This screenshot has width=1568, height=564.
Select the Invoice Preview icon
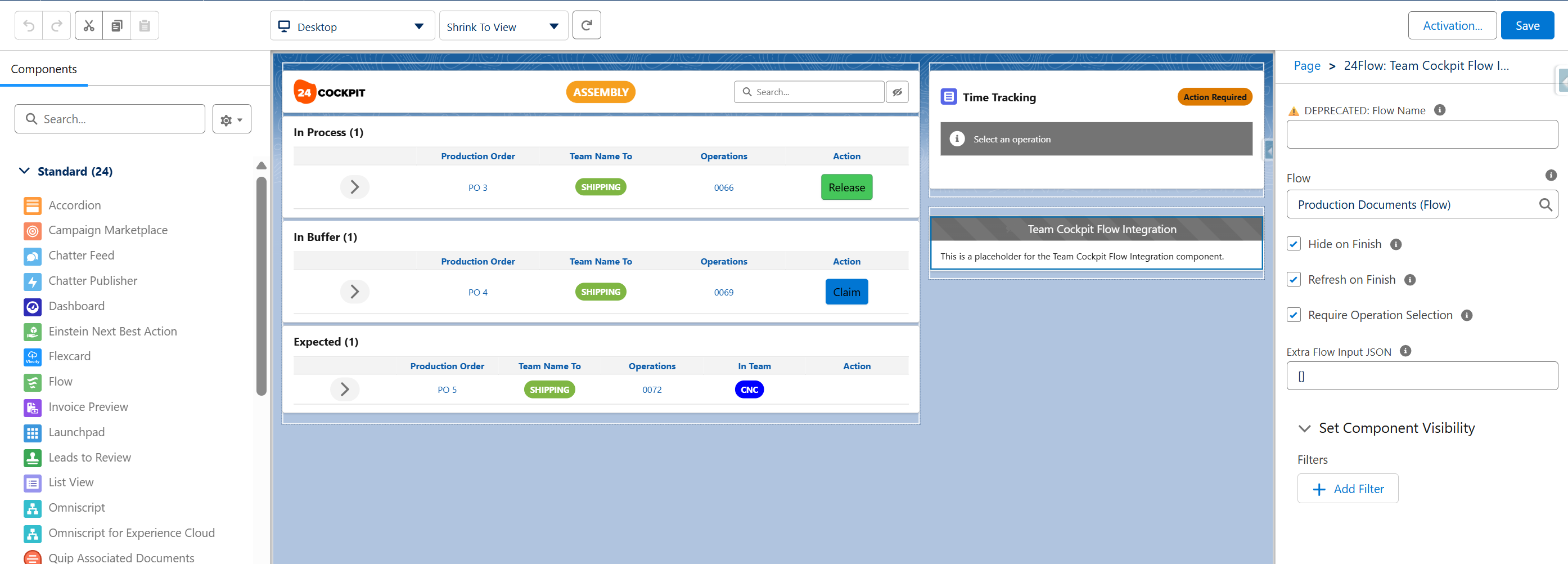point(32,408)
